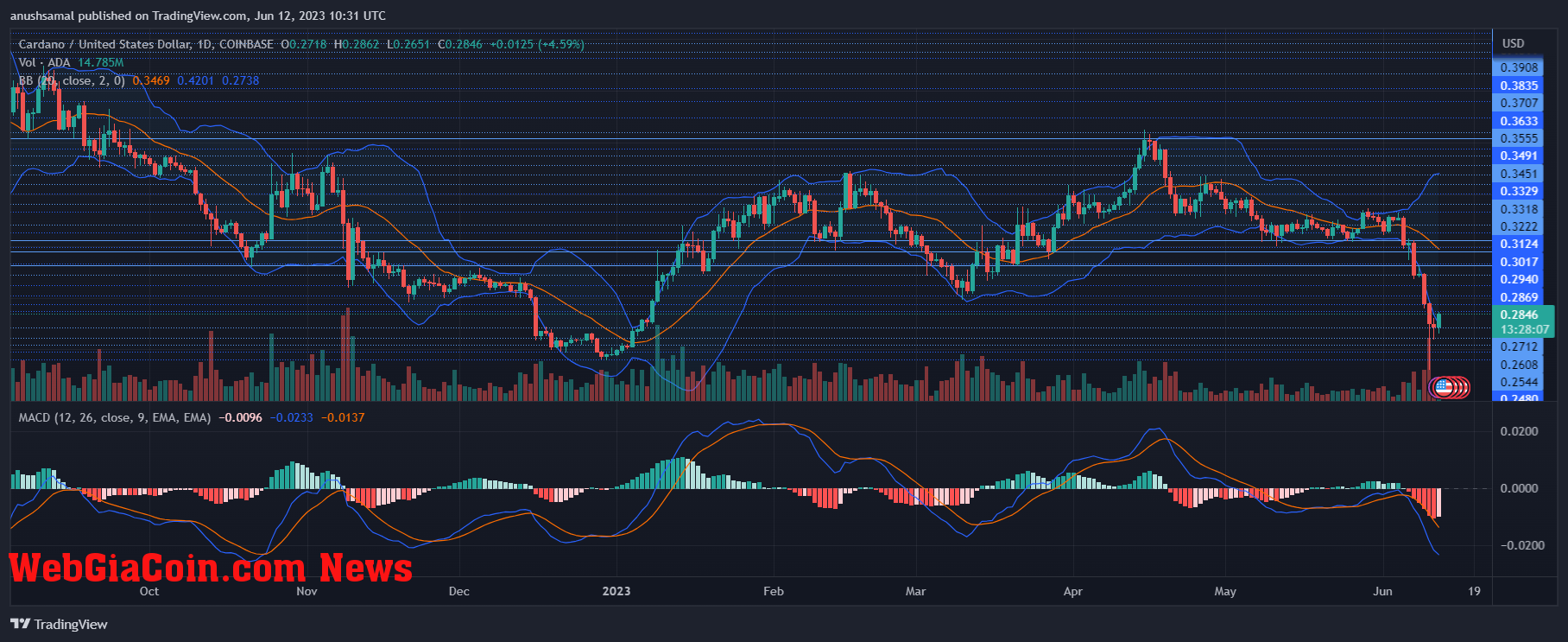1568x642 pixels.
Task: Click the close price C0.2846
Action: pos(460,44)
